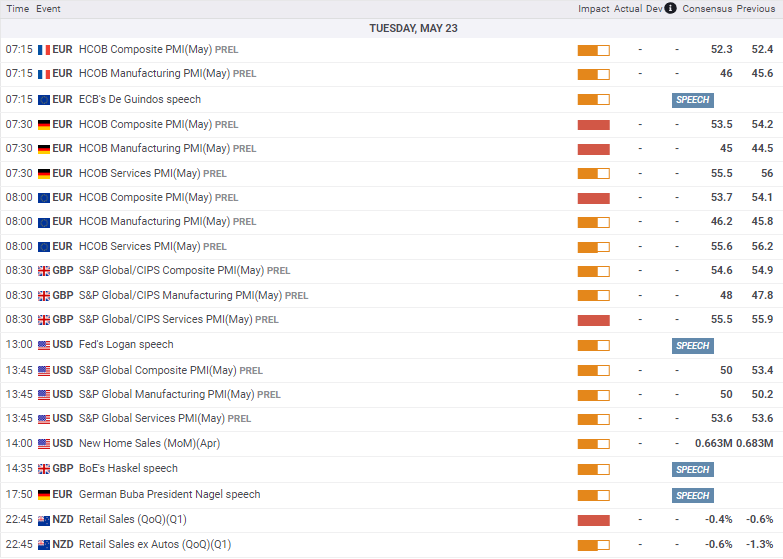Click orange impact bar for S&P Global Manufacturing PMI
The width and height of the screenshot is (783, 559).
(x=594, y=395)
